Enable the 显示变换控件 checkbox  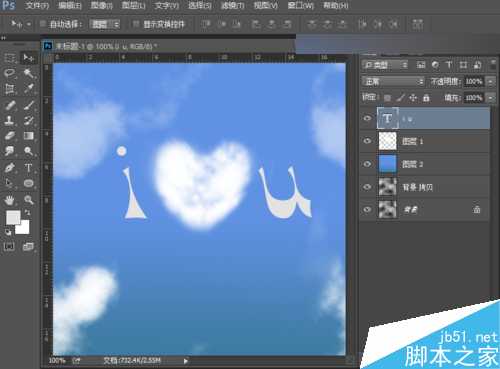136,24
